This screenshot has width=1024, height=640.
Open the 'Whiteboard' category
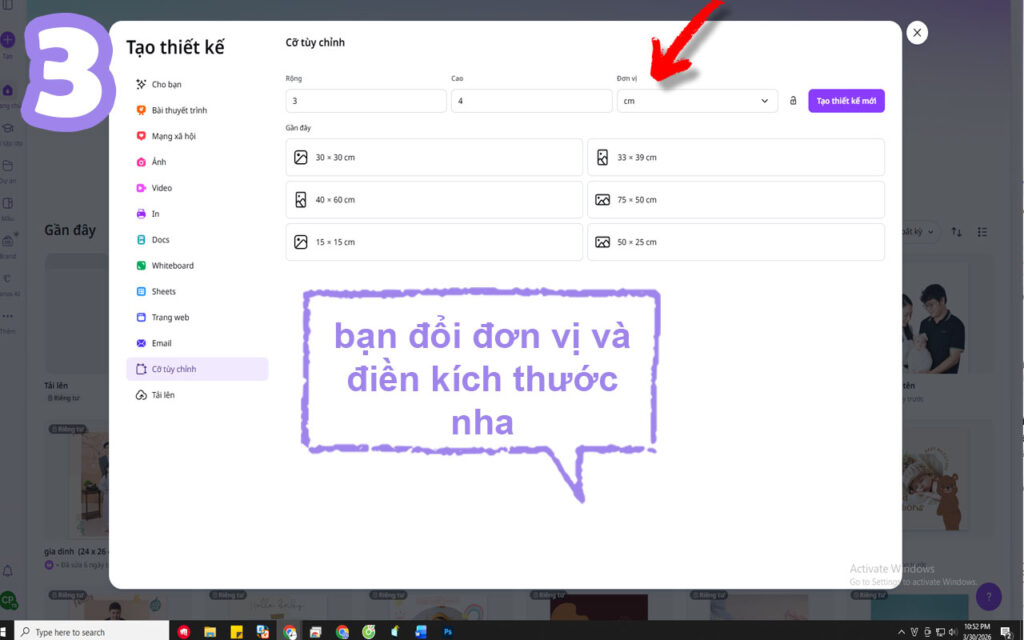click(x=197, y=266)
